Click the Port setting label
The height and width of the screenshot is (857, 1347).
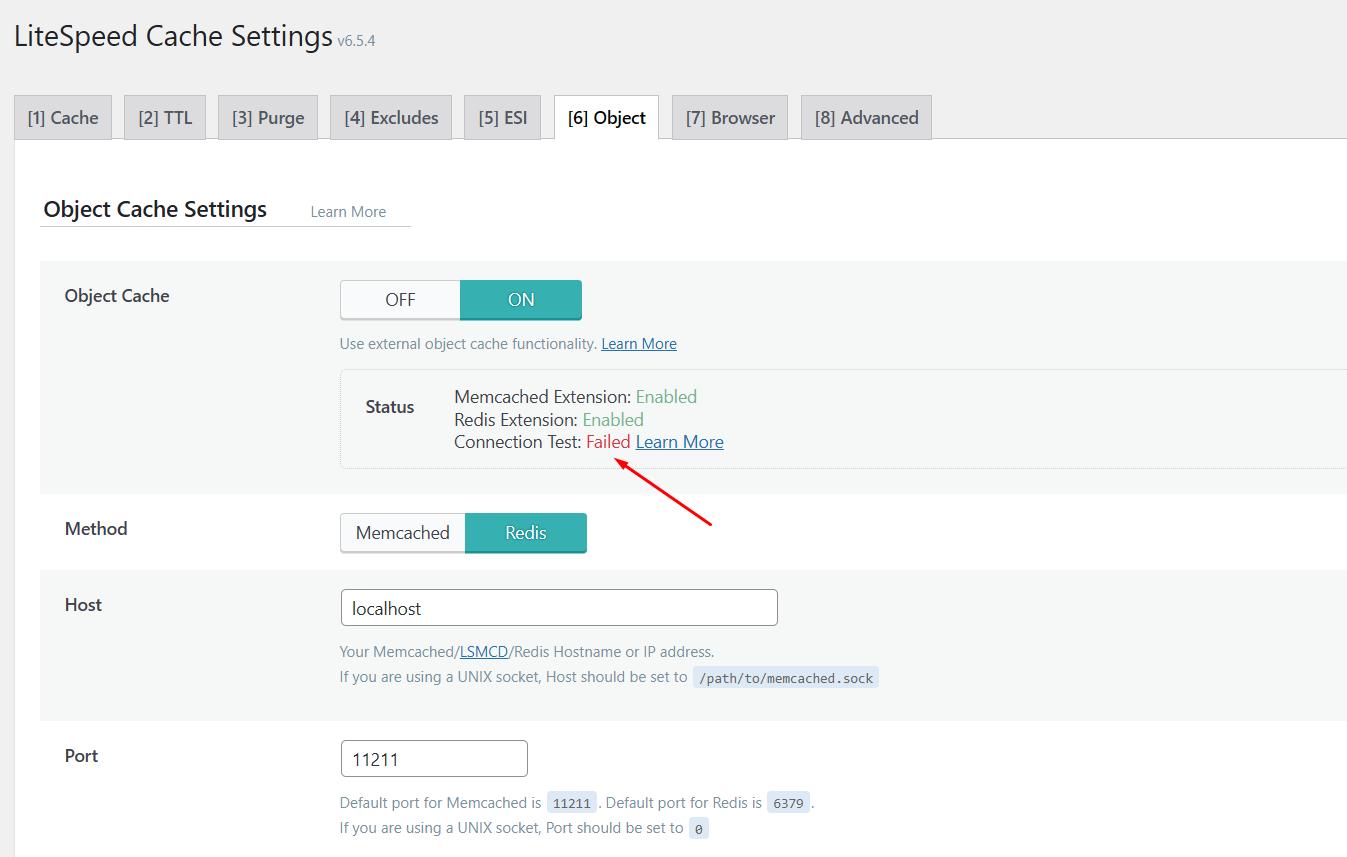pos(82,756)
